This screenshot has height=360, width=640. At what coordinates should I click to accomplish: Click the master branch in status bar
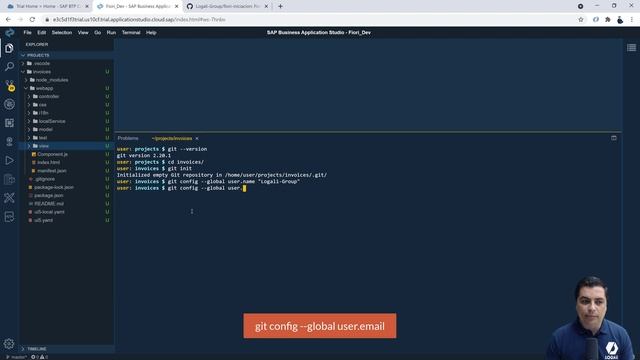(17, 357)
